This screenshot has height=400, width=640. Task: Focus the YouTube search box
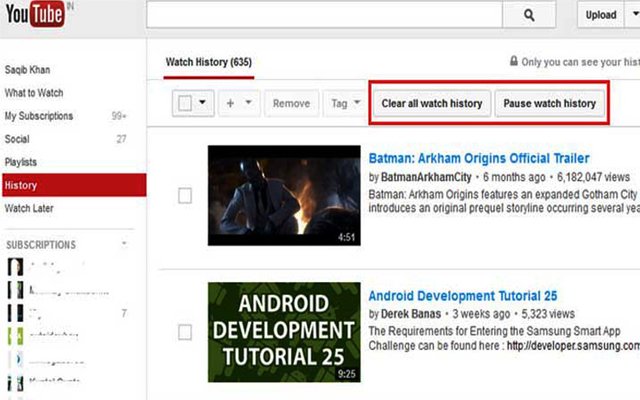(324, 15)
